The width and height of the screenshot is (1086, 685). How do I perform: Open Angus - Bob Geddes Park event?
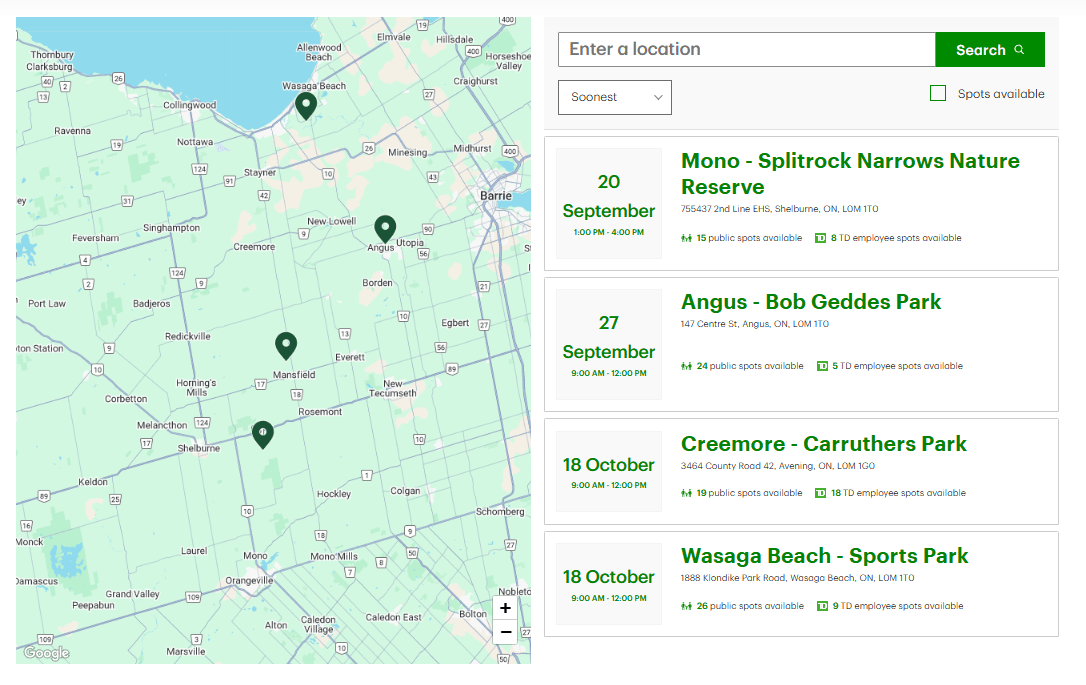[811, 302]
